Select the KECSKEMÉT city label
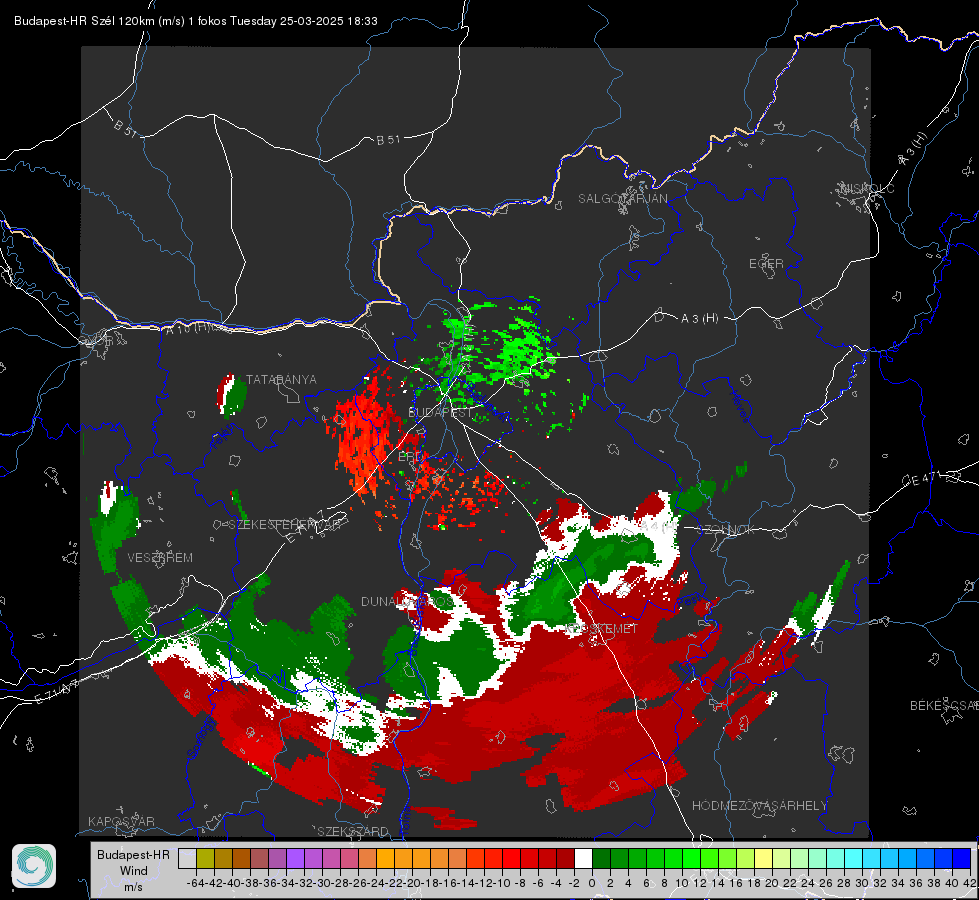The height and width of the screenshot is (900, 979). point(602,629)
